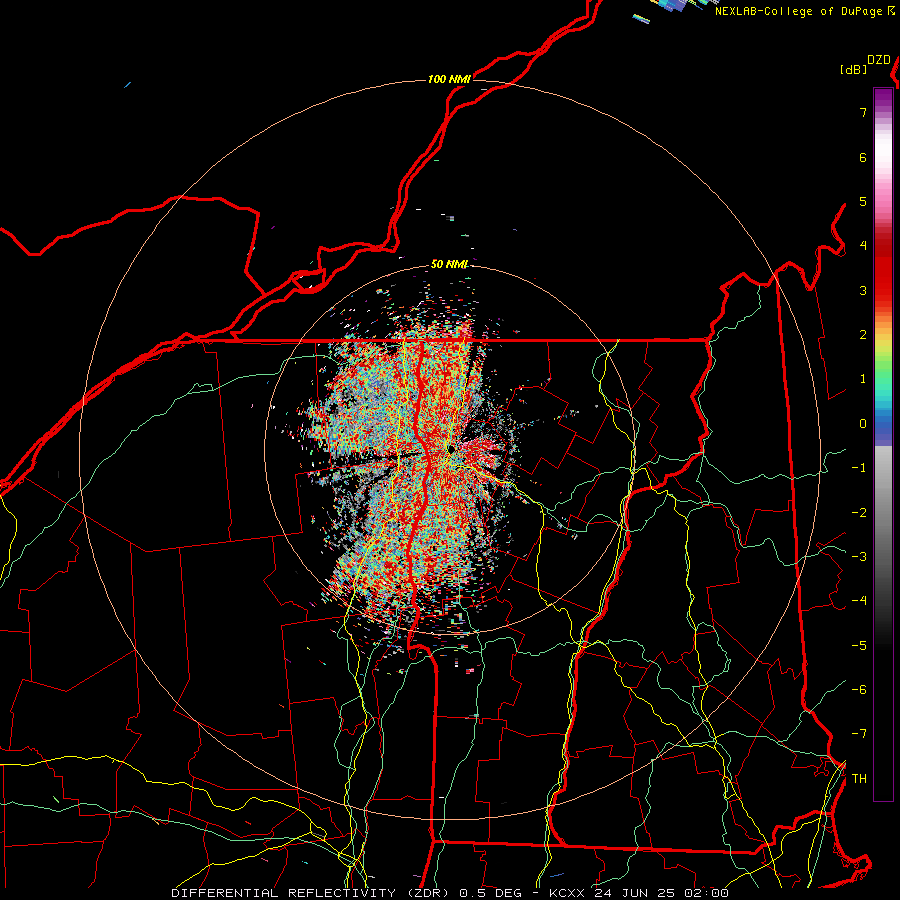This screenshot has width=900, height=900.
Task: Click the 1 tick on the color scale
Action: pos(863,379)
